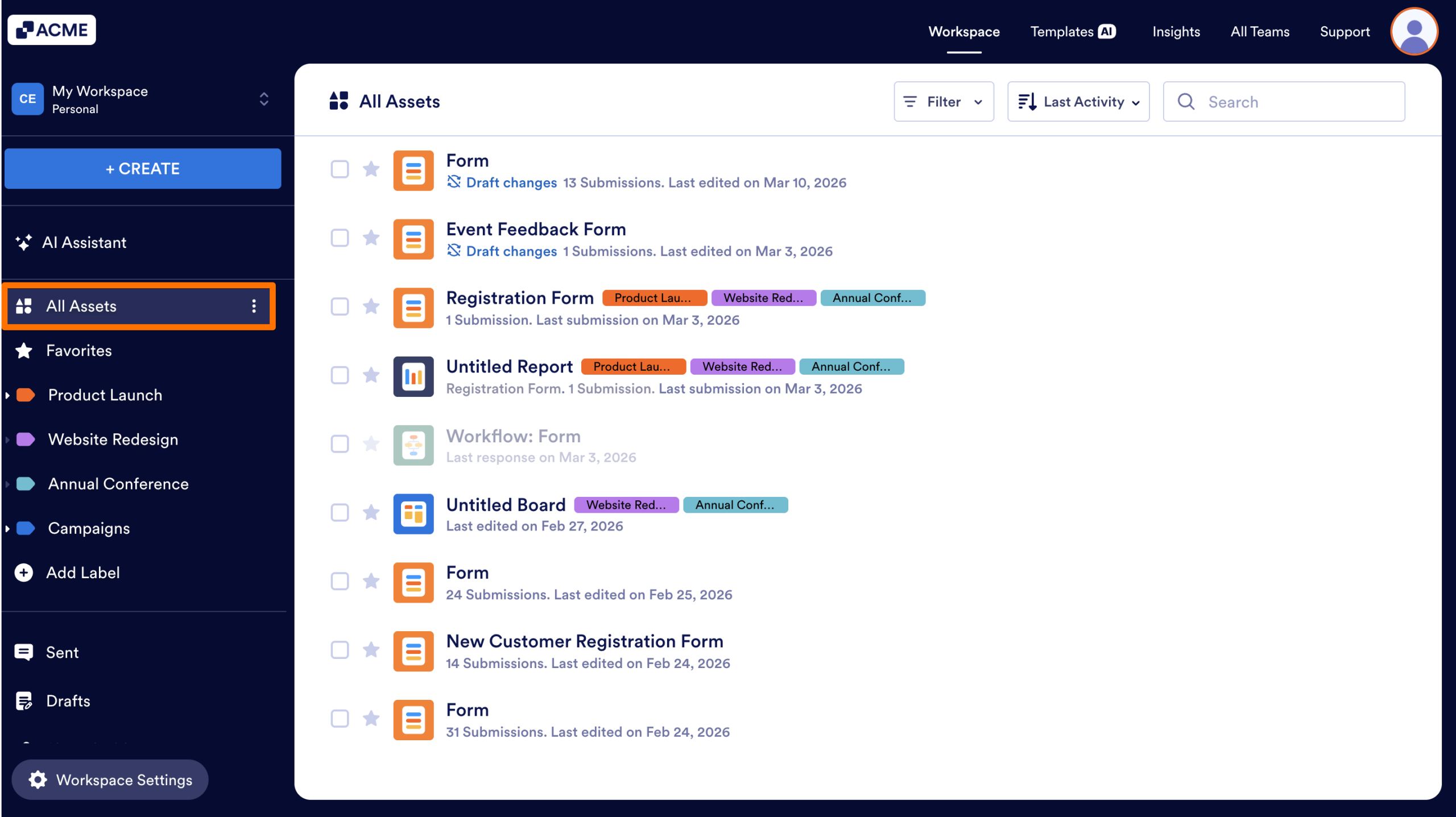This screenshot has width=1456, height=817.
Task: Star the New Customer Registration Form
Action: [371, 650]
